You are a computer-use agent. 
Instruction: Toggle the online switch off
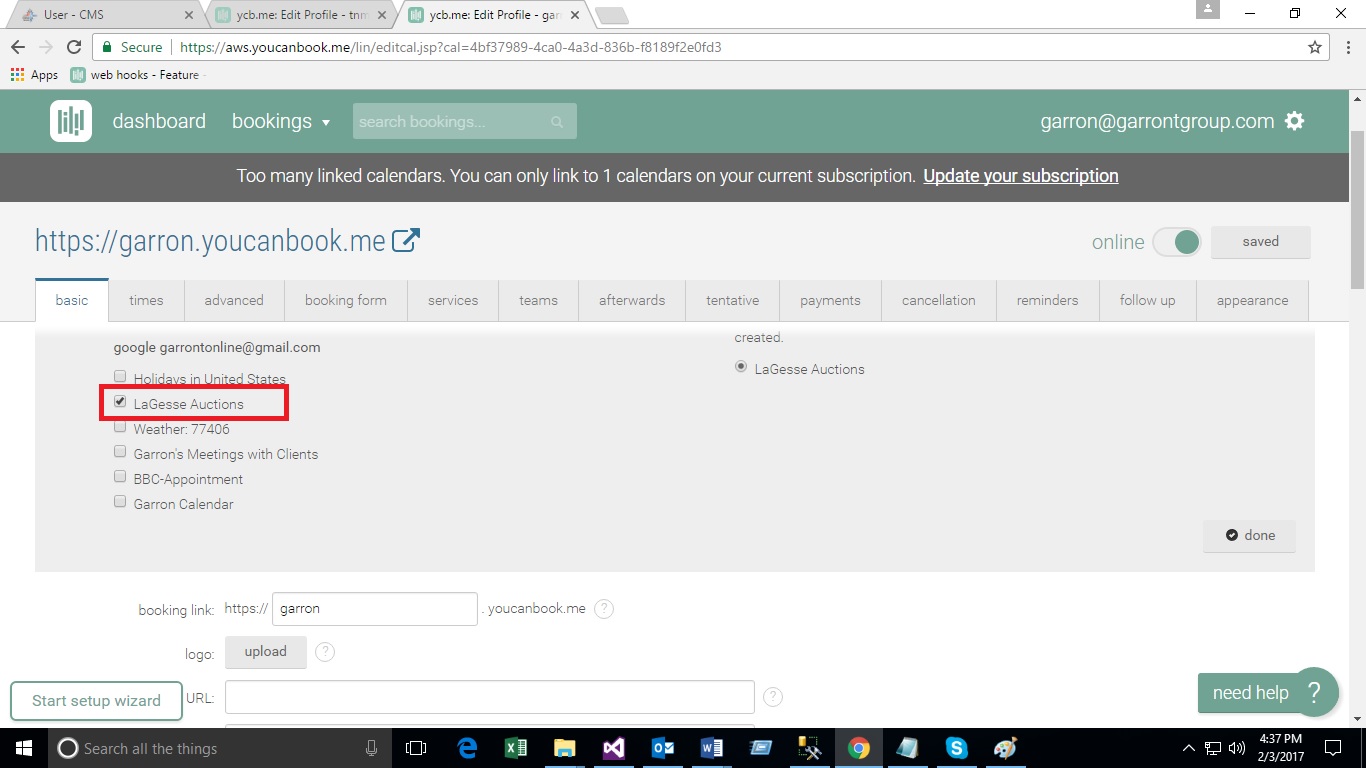click(x=1176, y=242)
